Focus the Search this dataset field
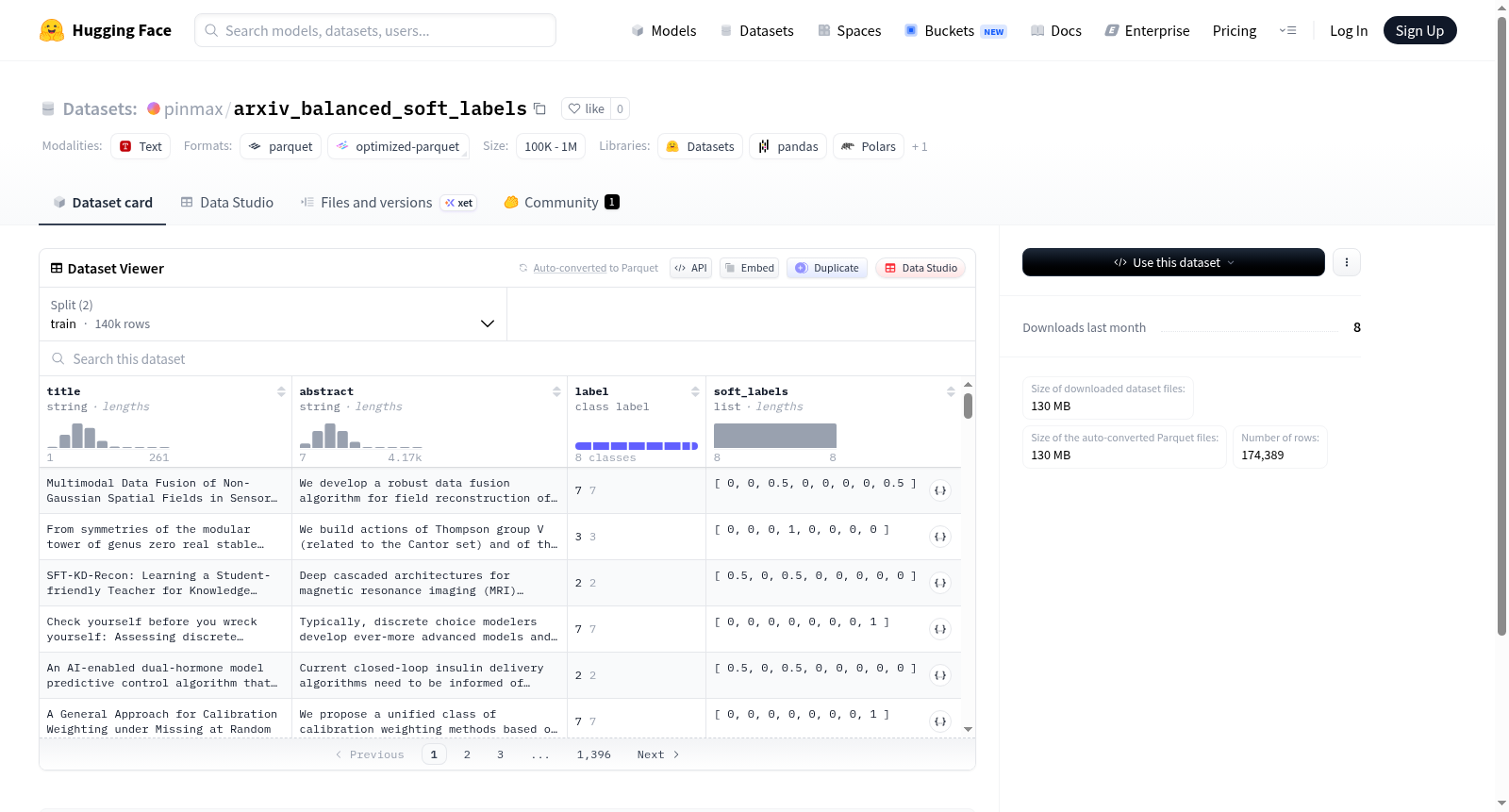 (x=507, y=358)
